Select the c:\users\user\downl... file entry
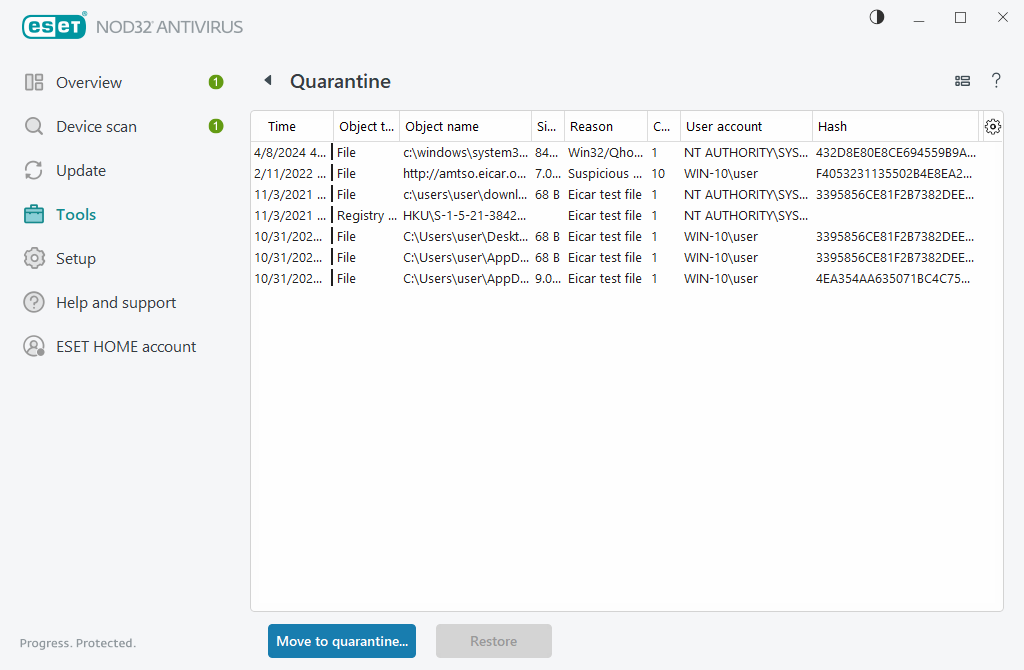This screenshot has height=670, width=1024. [x=465, y=195]
